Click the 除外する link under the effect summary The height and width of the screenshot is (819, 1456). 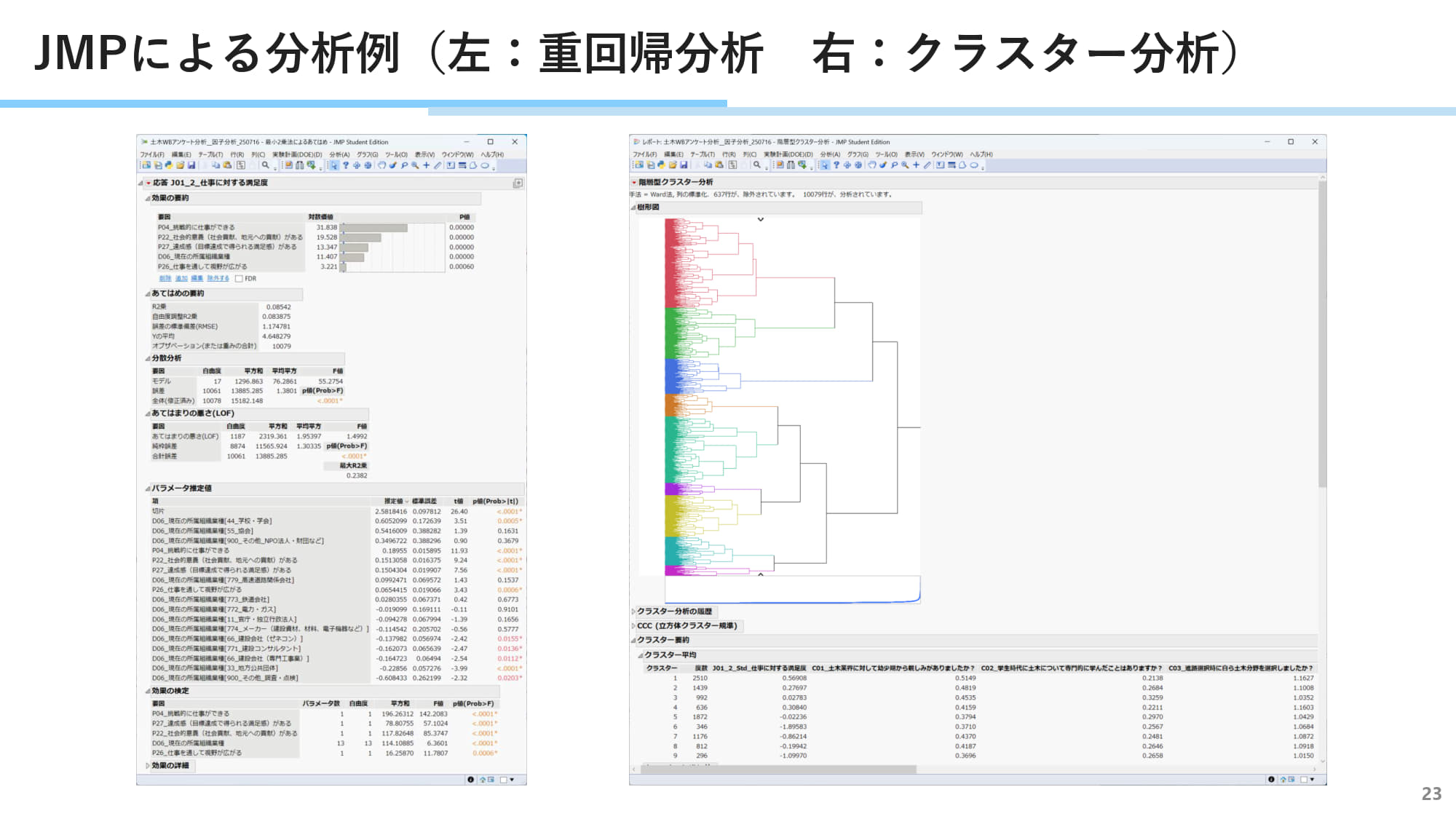tap(218, 279)
